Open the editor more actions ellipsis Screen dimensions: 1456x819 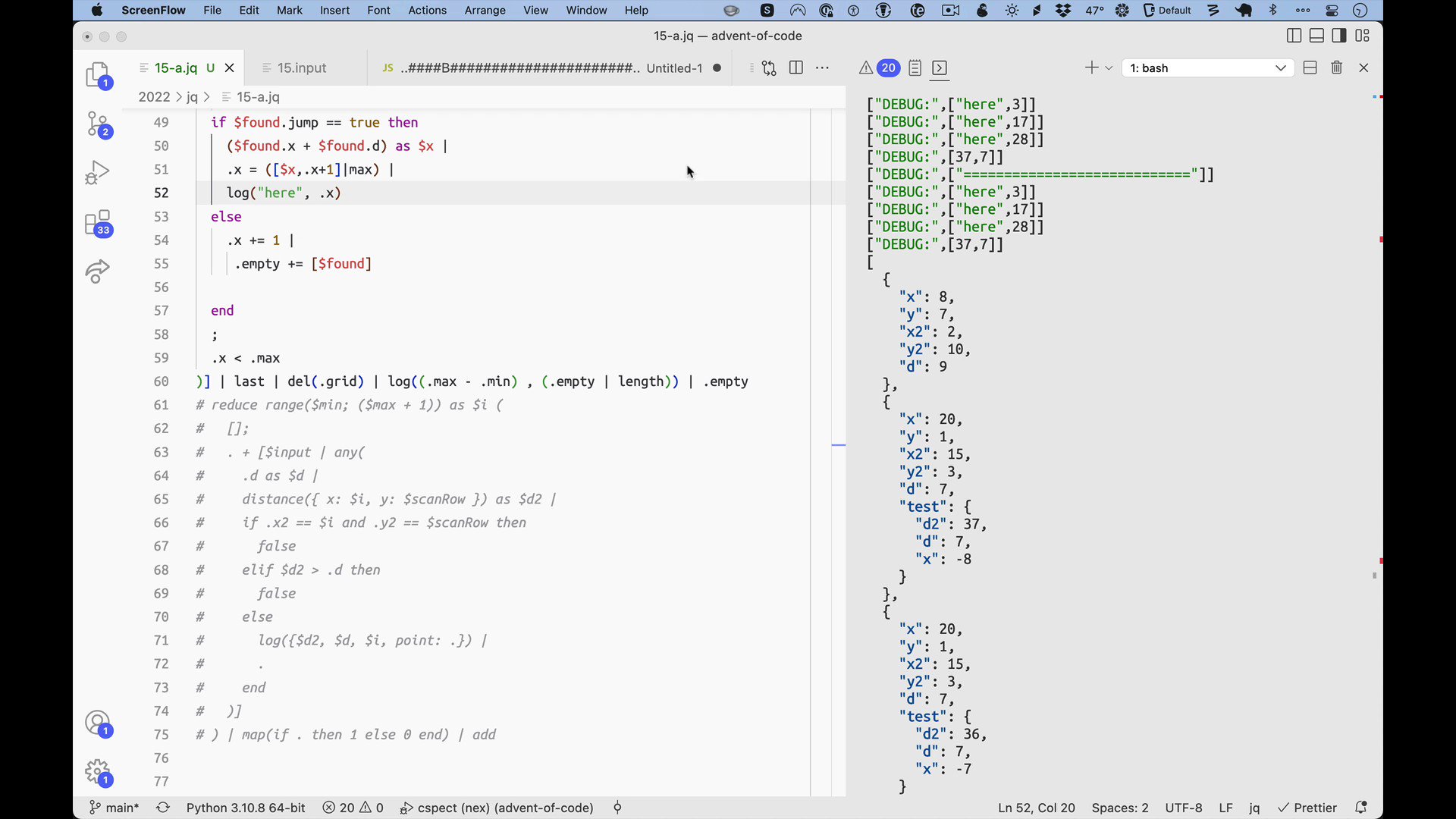point(822,68)
